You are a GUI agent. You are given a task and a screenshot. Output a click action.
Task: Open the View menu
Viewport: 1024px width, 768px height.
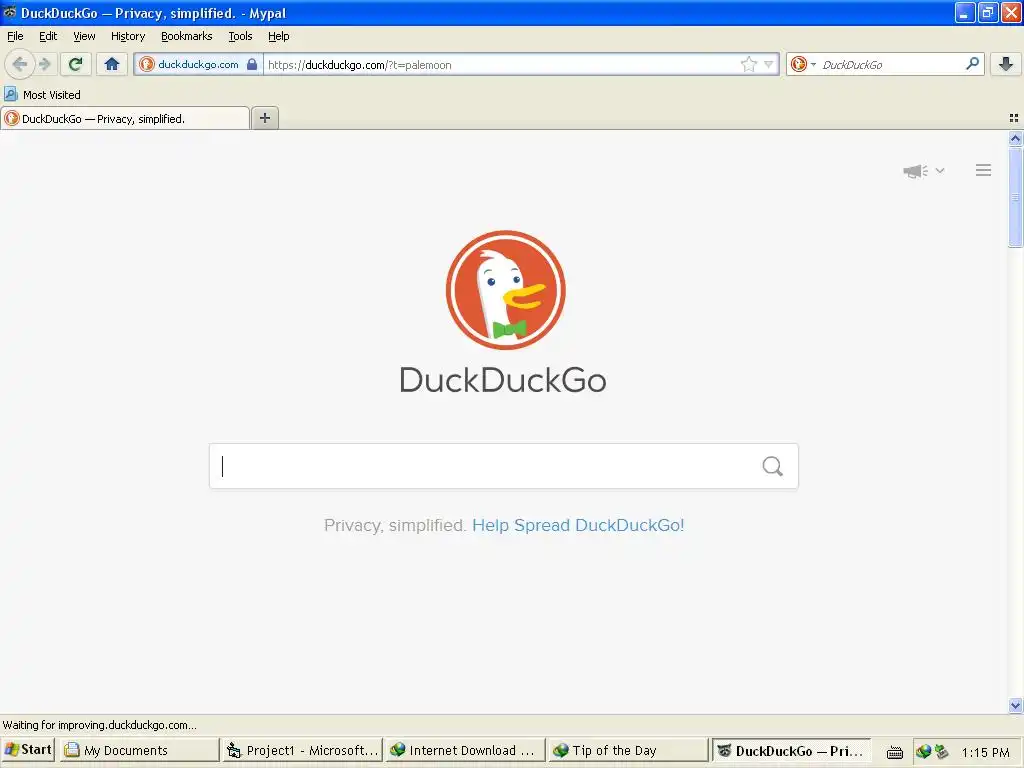[x=84, y=36]
